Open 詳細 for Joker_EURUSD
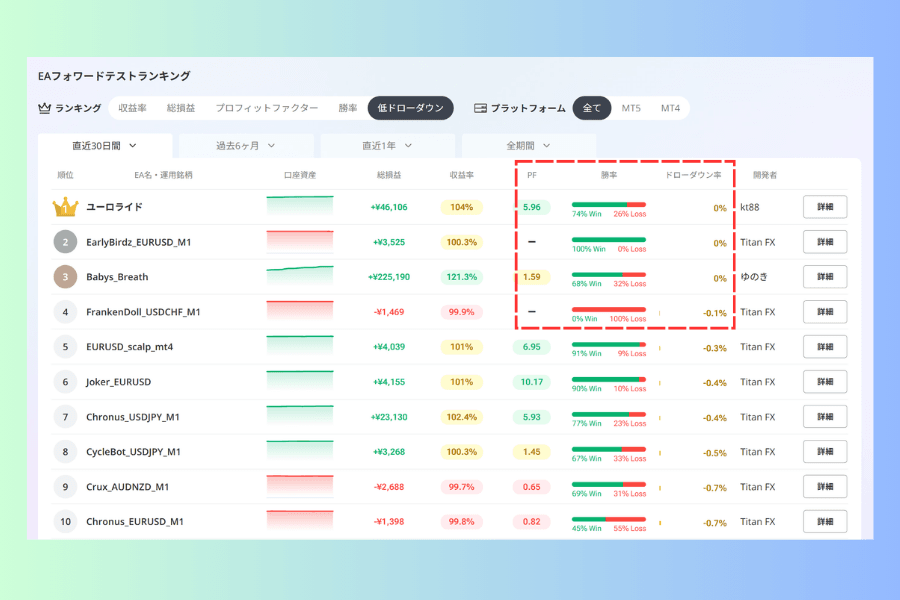 [825, 382]
